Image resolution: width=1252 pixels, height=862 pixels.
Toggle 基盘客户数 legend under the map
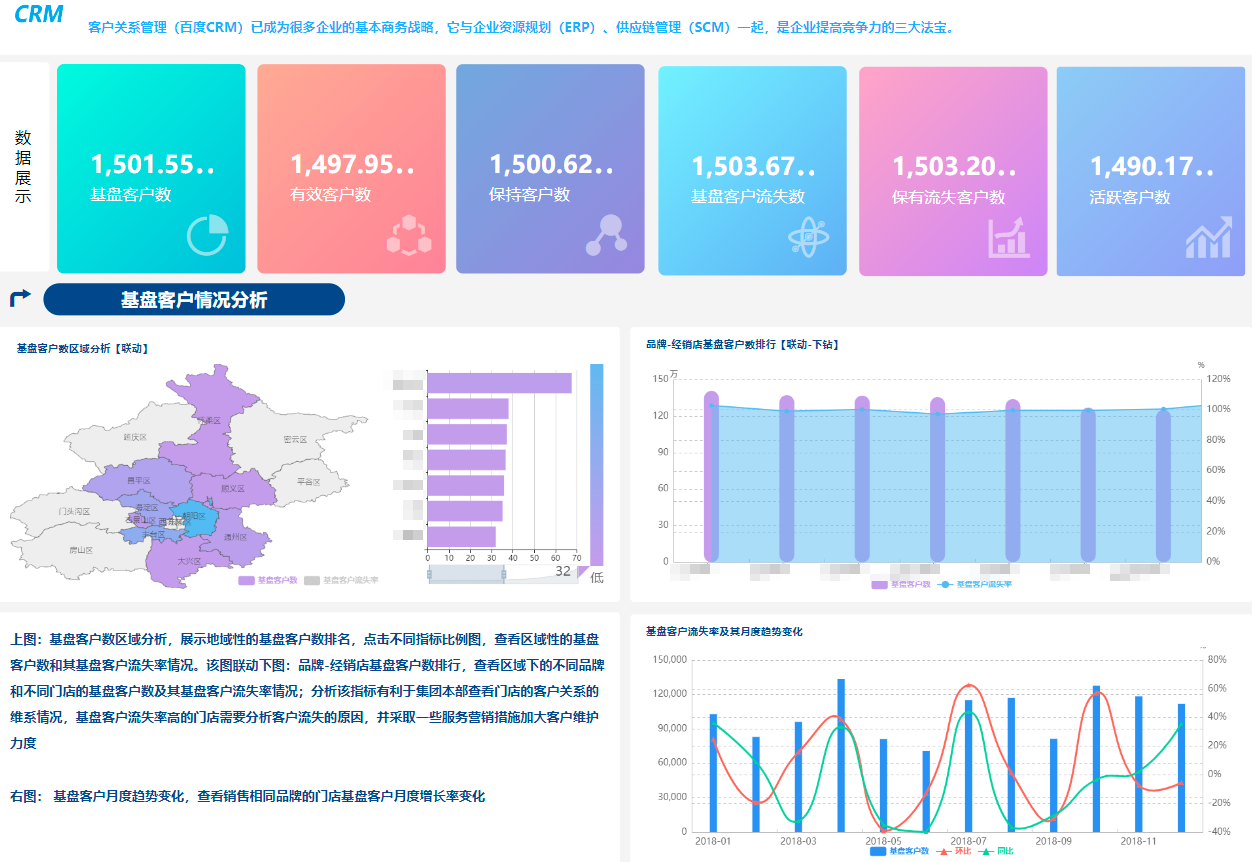point(268,580)
